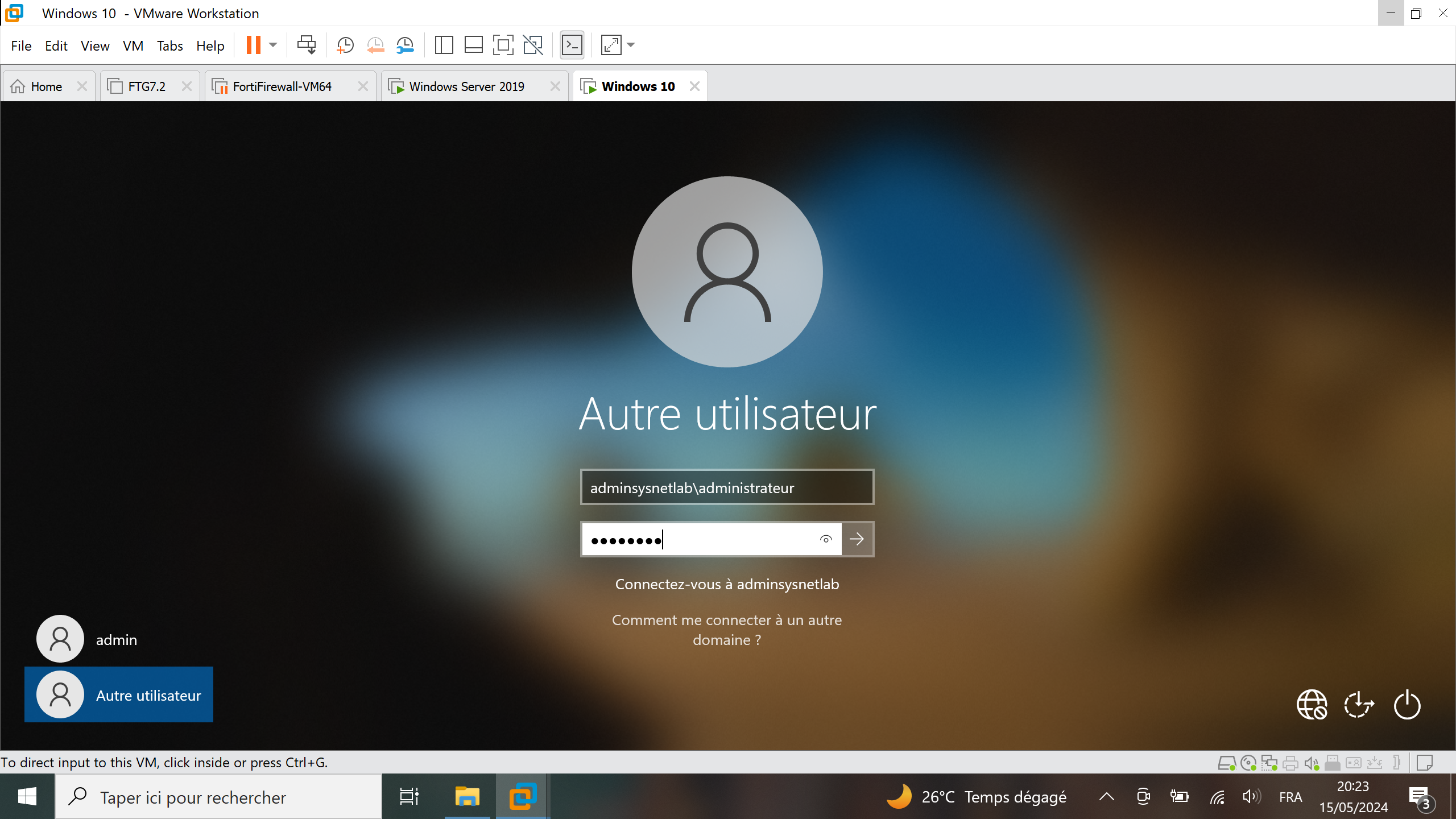Image resolution: width=1456 pixels, height=819 pixels.
Task: Click the network adapter status icon
Action: [x=1269, y=763]
